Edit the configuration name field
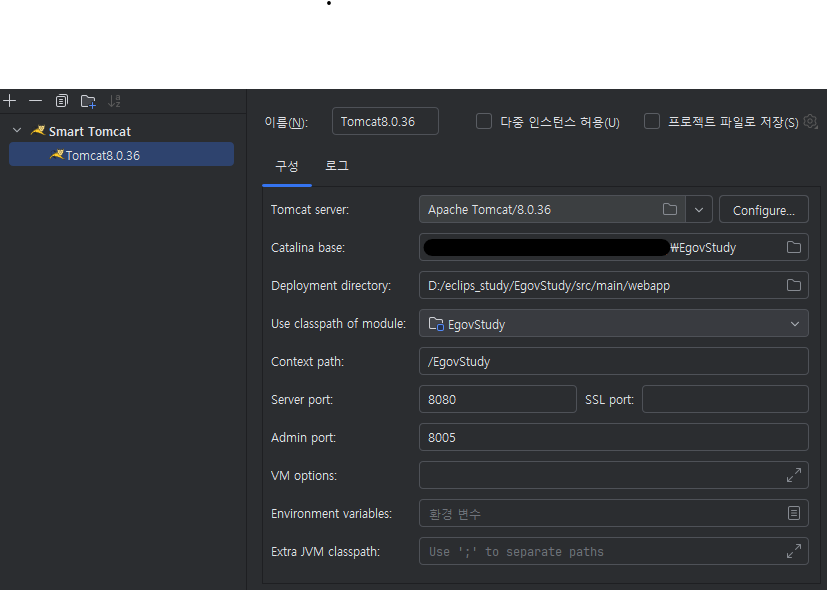 [385, 121]
